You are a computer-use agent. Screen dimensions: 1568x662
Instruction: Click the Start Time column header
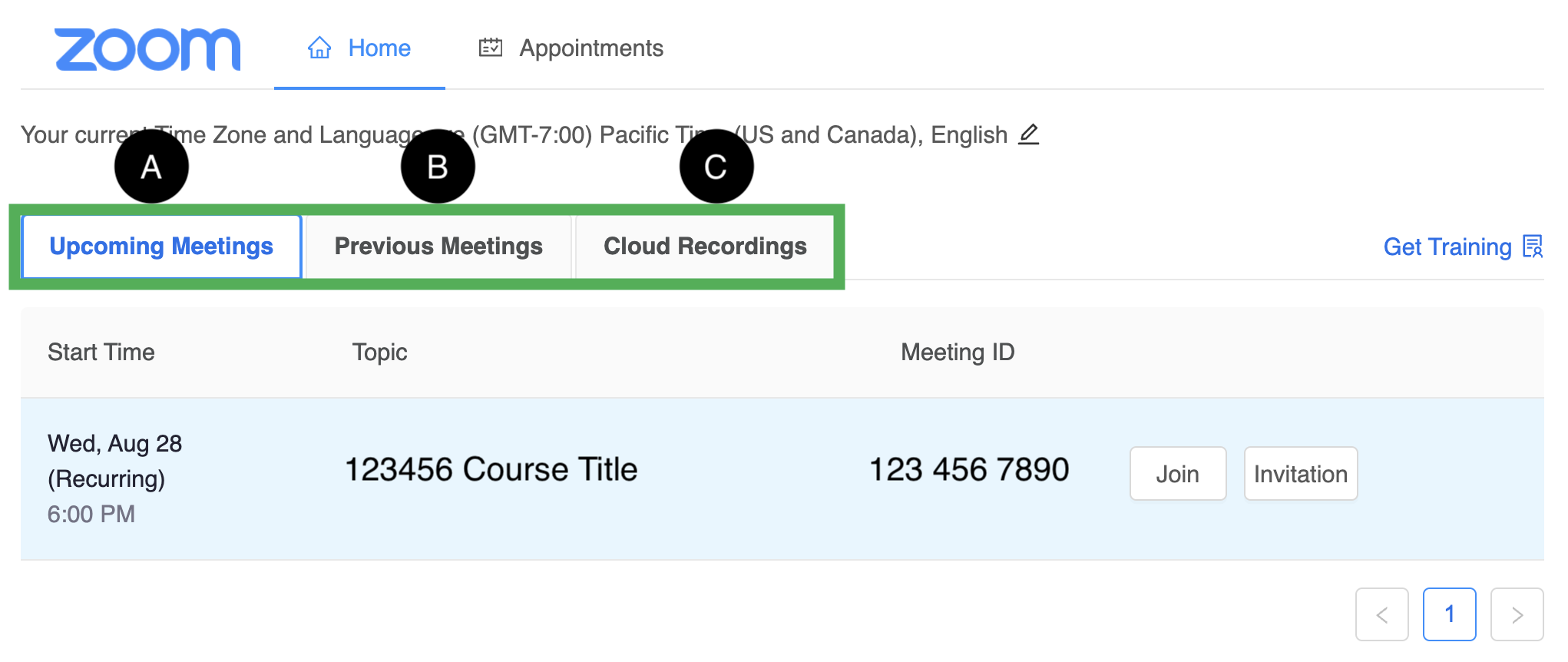click(101, 353)
